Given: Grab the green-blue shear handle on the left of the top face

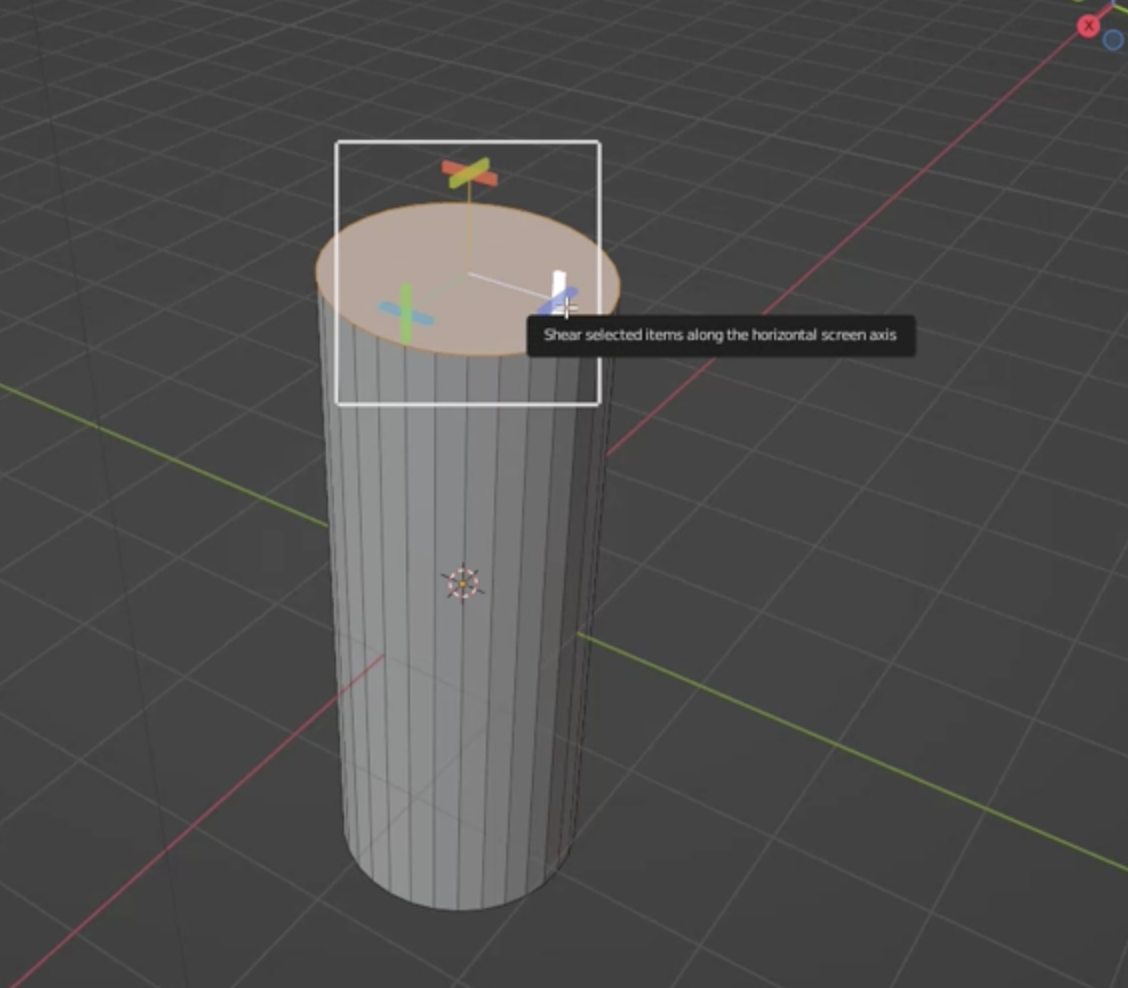Looking at the screenshot, I should [x=406, y=314].
